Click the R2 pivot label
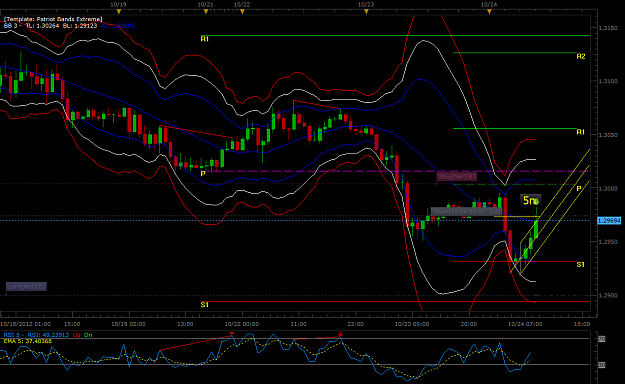625x384 pixels. point(581,57)
